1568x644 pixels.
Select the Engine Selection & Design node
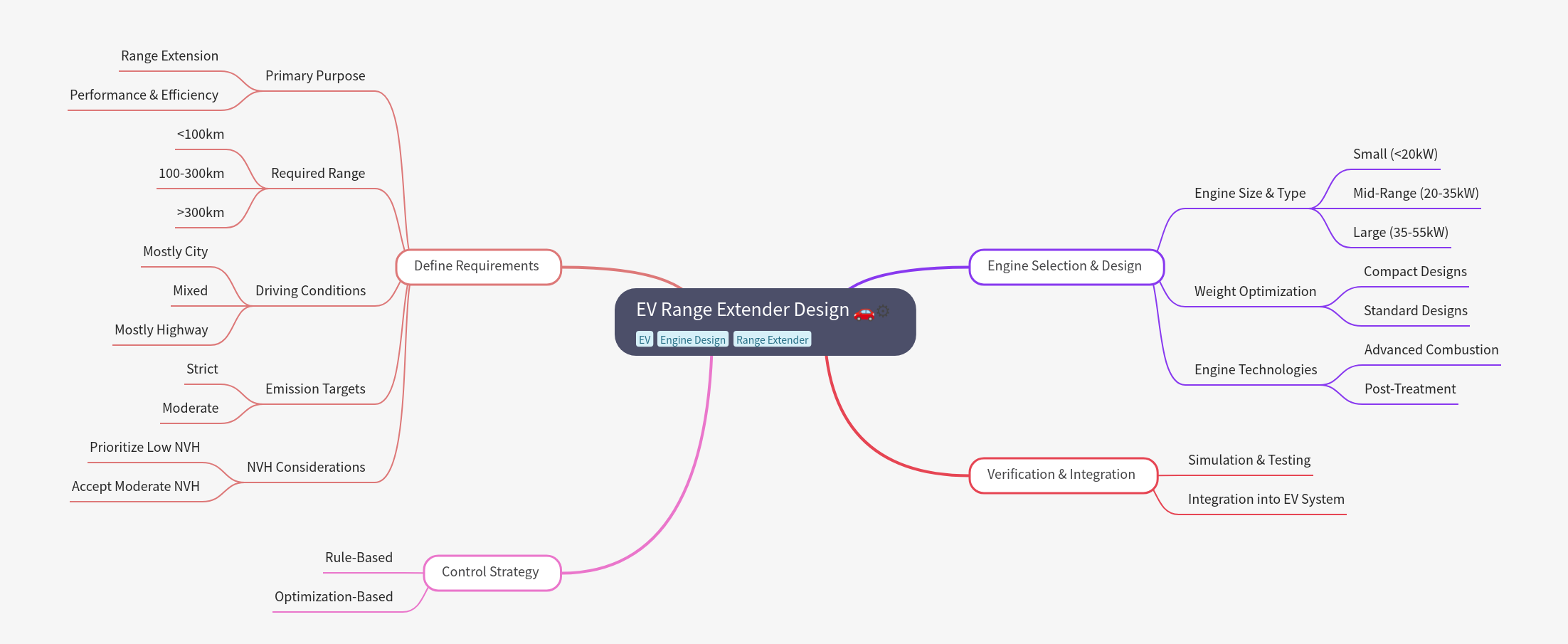pos(1065,267)
